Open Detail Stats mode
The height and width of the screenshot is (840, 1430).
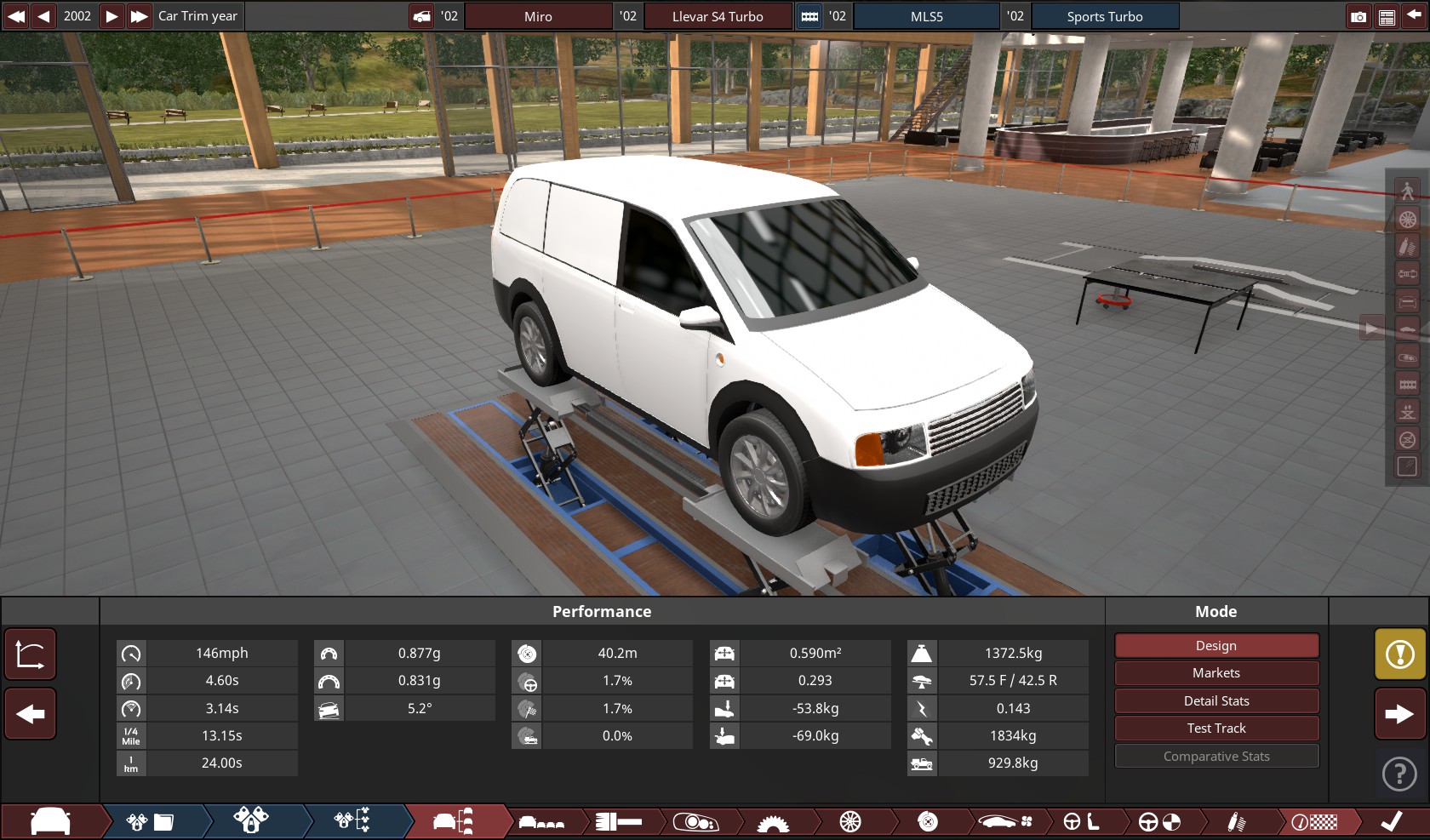point(1216,701)
